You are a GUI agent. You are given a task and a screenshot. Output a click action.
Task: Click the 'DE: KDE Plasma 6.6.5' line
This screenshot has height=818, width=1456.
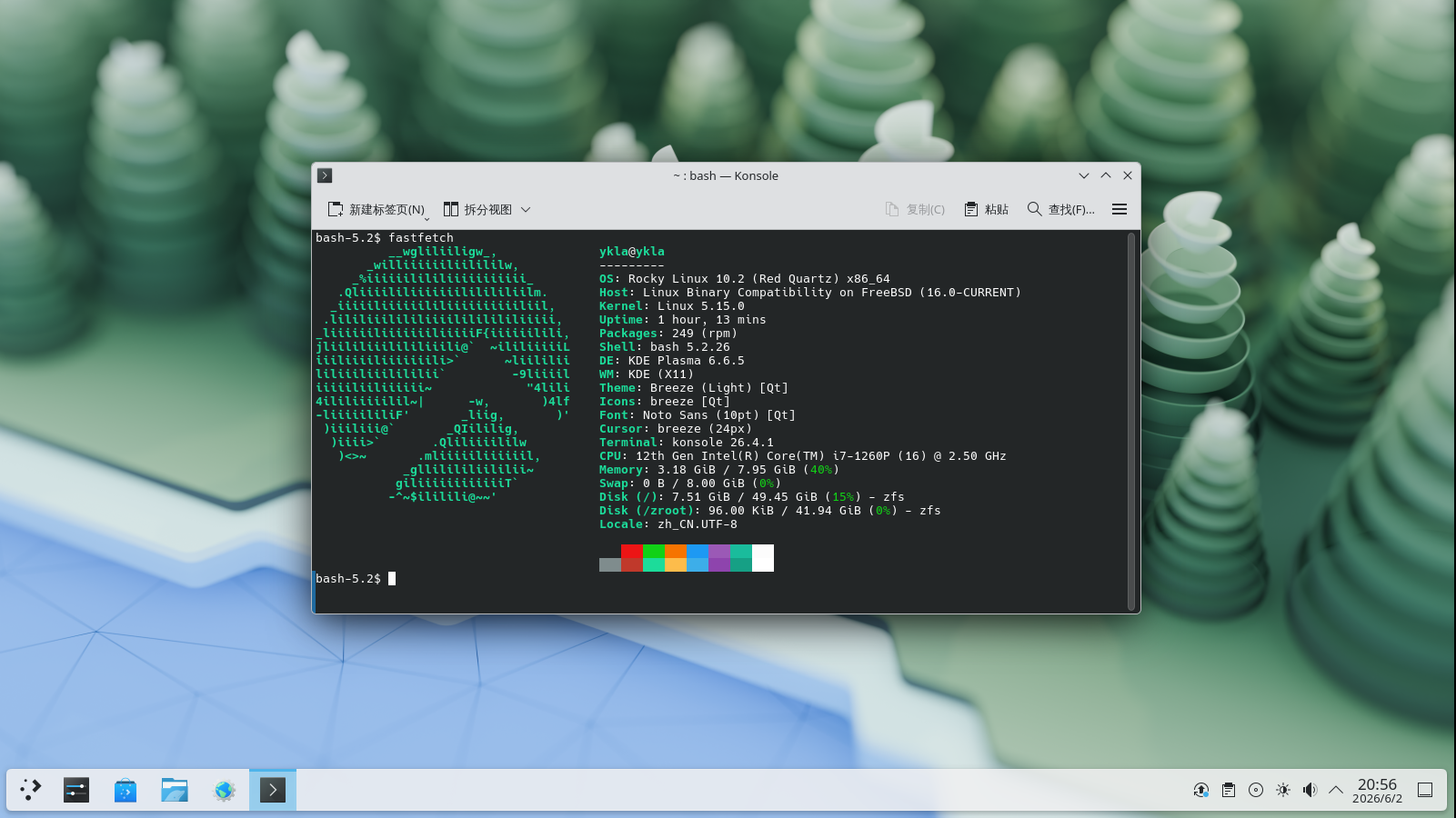672,361
